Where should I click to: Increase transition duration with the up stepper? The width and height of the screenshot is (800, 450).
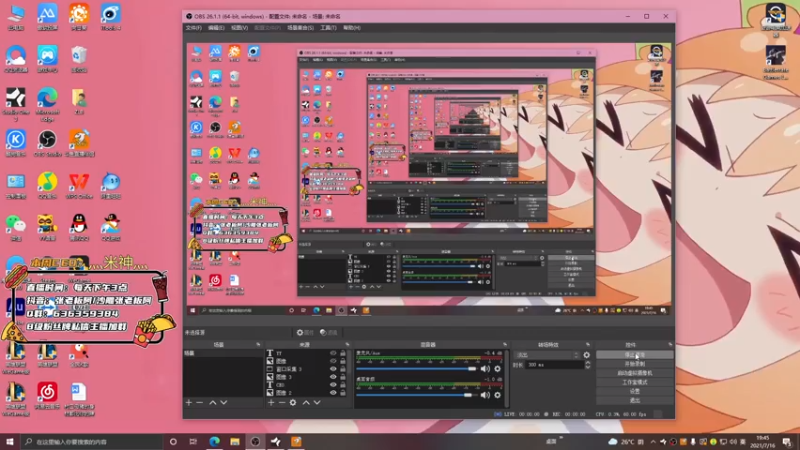tap(588, 363)
